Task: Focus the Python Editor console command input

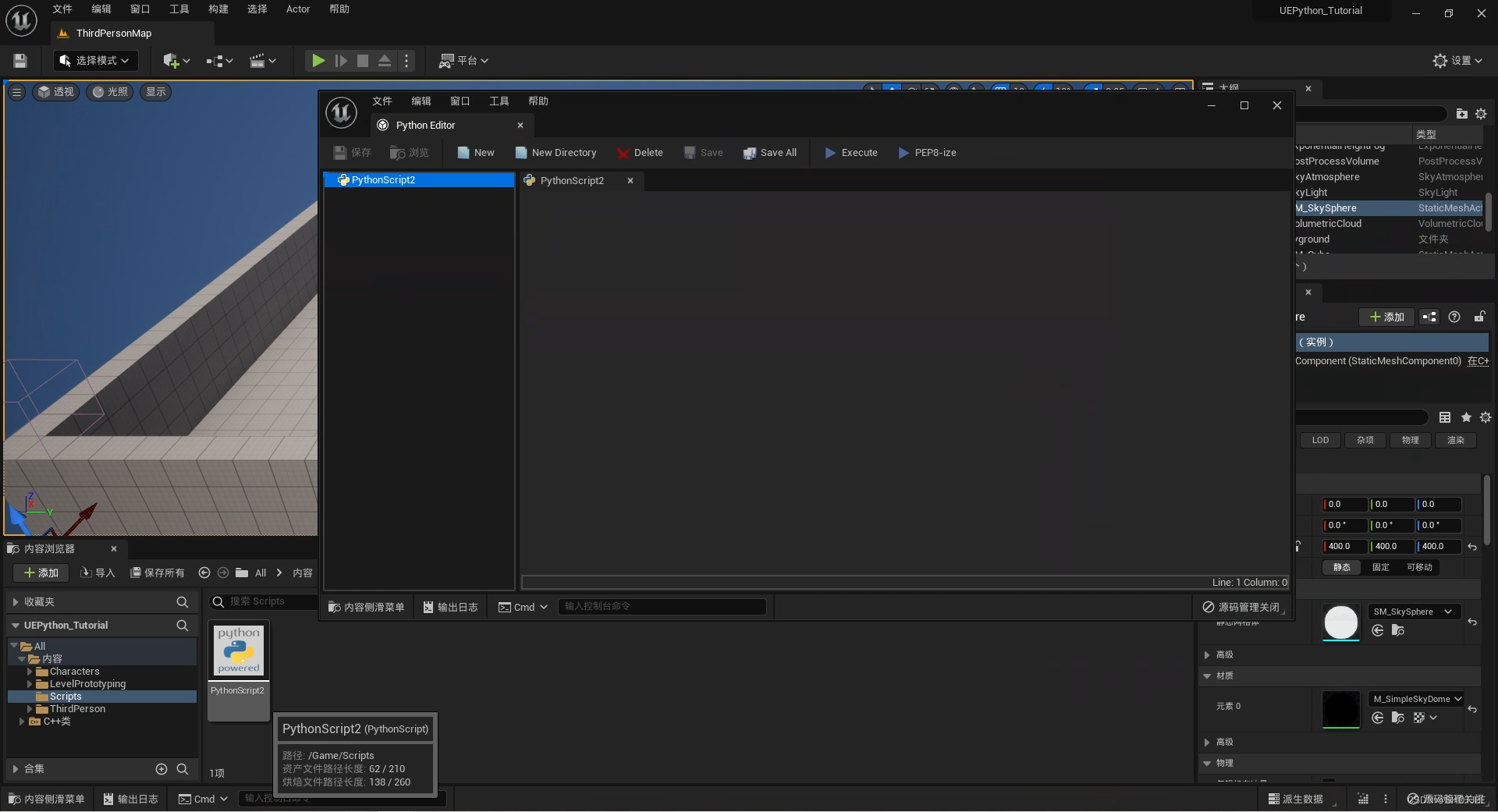Action: point(662,607)
